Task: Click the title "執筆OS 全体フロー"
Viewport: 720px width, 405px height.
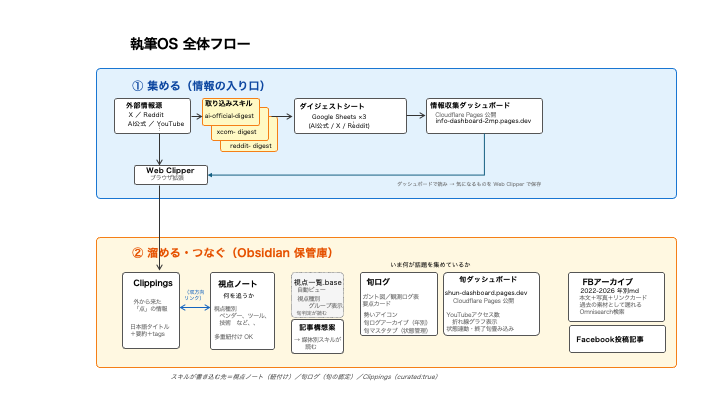Action: tap(190, 44)
